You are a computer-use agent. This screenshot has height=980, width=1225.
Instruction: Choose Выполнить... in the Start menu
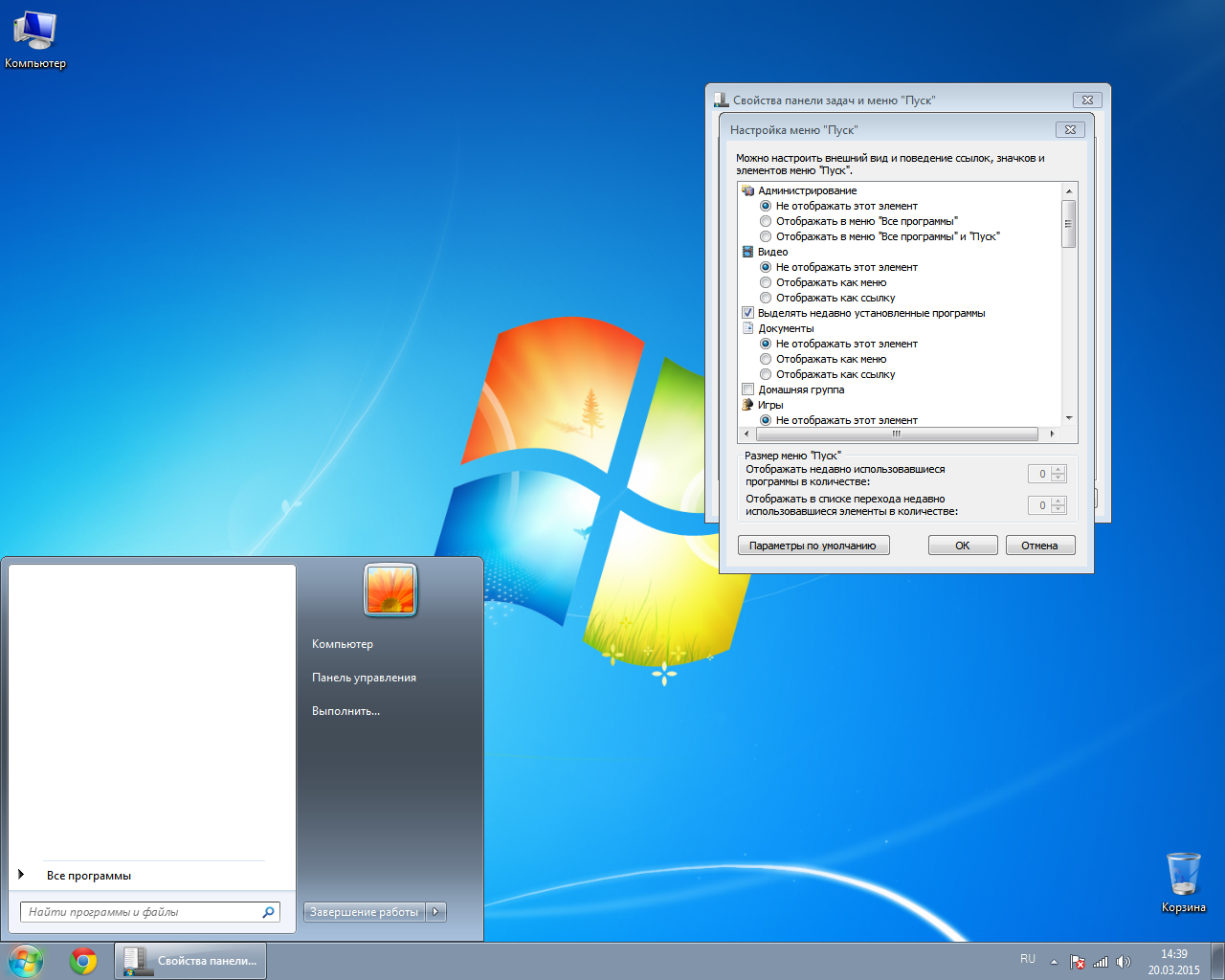click(x=345, y=711)
